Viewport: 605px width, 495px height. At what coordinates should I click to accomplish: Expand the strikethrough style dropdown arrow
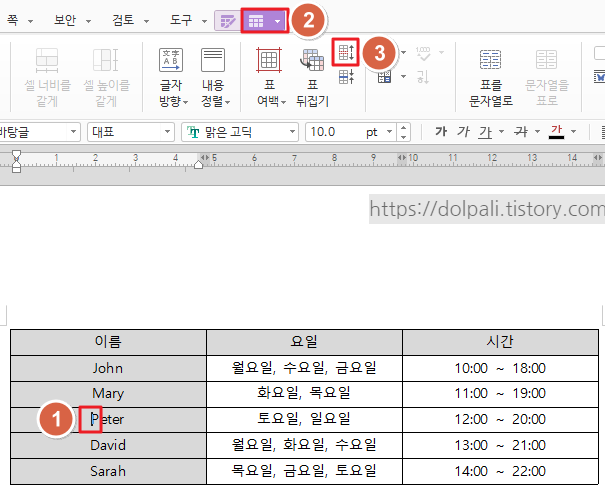[x=537, y=132]
